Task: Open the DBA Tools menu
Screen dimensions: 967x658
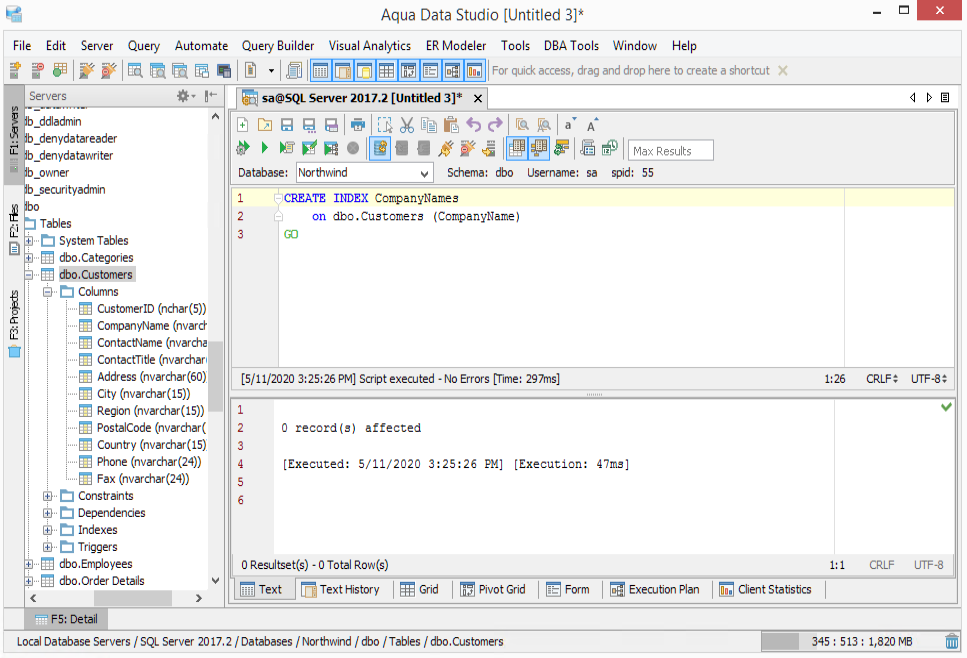Action: pyautogui.click(x=571, y=46)
